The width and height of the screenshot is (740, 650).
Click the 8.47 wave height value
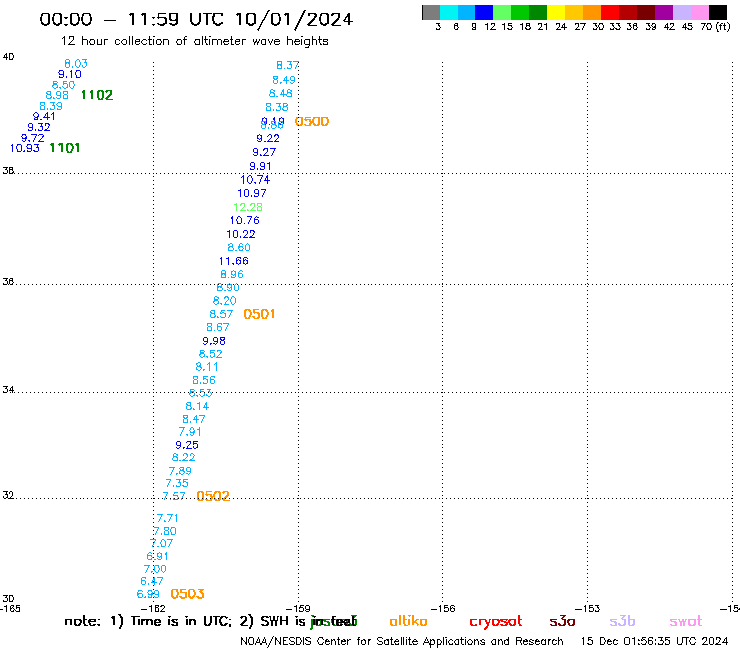tap(194, 420)
